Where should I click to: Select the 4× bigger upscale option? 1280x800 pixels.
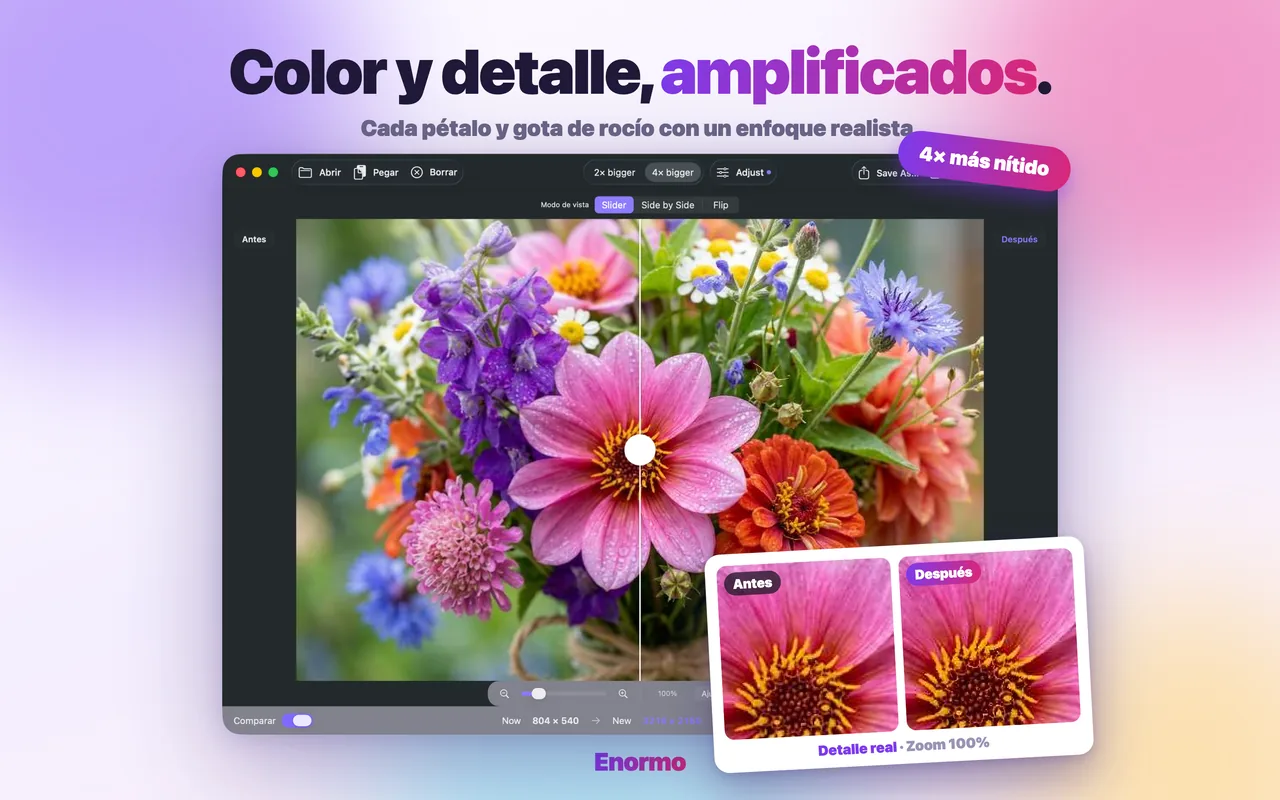pos(672,173)
